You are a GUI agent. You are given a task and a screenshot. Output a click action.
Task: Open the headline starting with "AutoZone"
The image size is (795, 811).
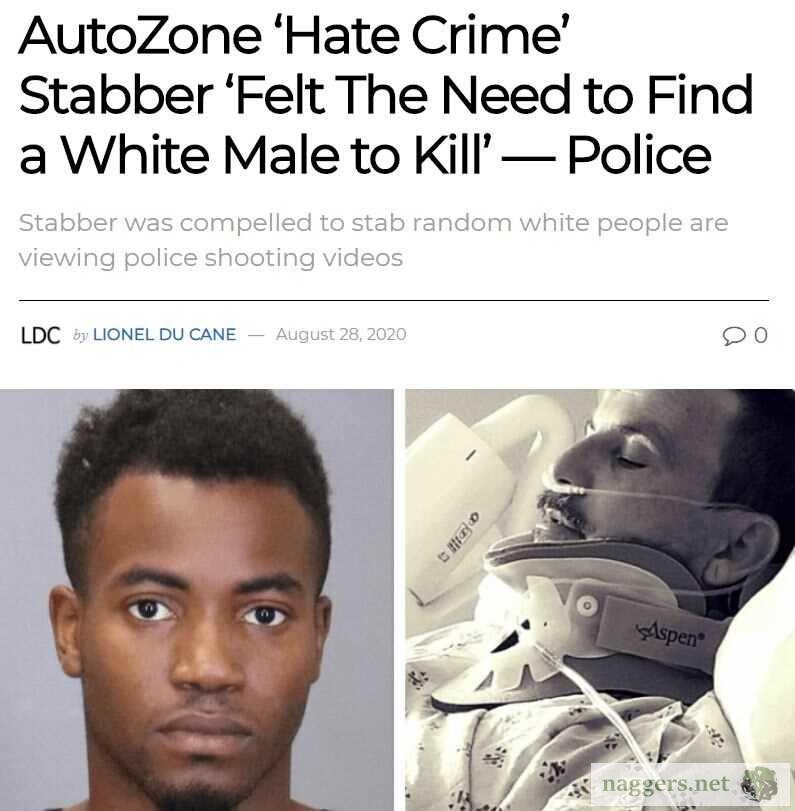point(385,95)
